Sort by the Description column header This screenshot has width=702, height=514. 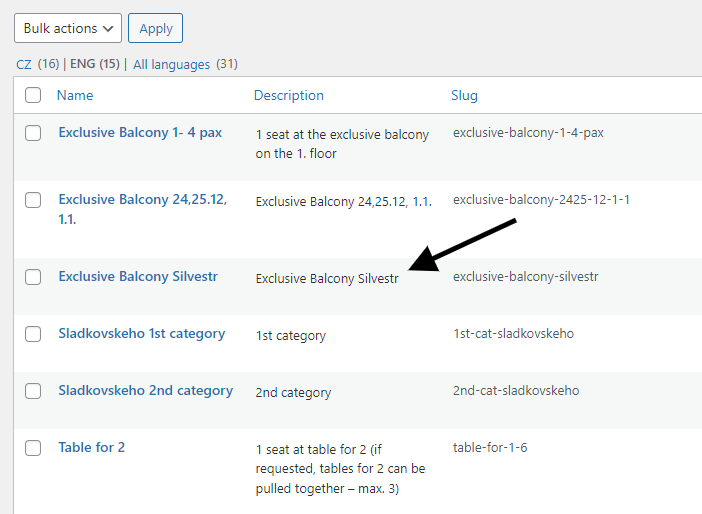point(289,95)
